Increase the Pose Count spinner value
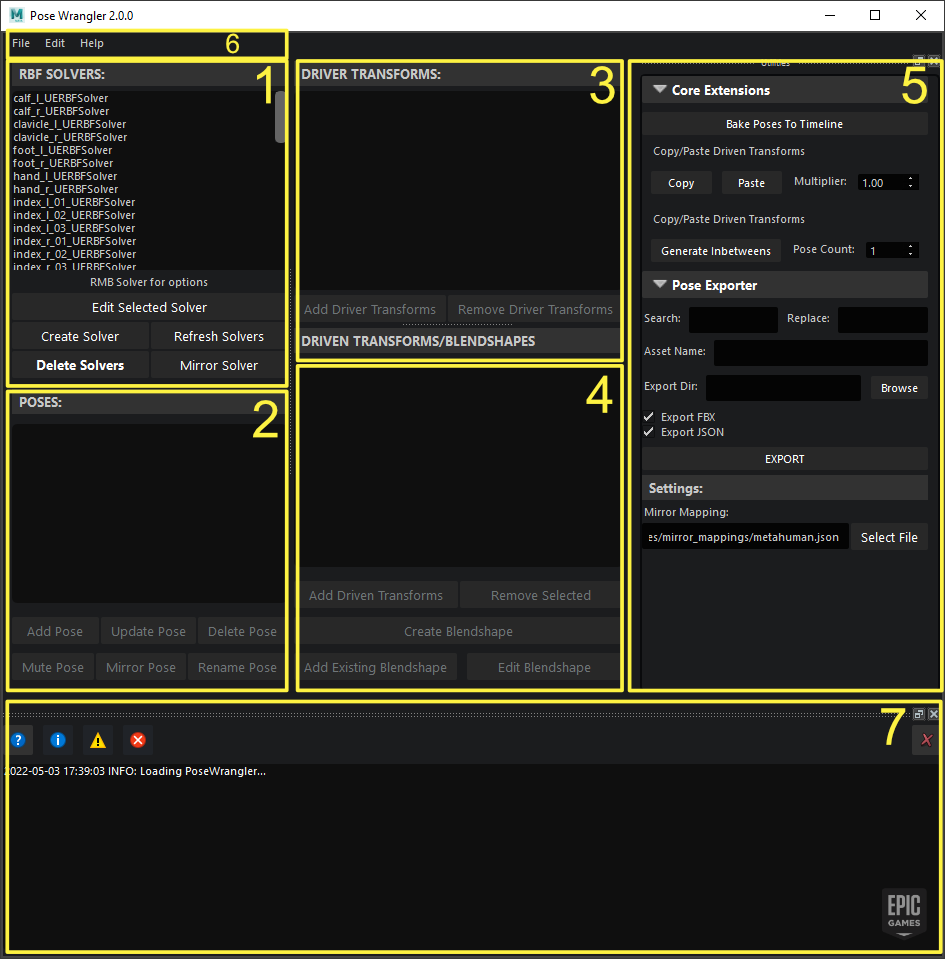Screen dimensions: 945x959 tap(911, 247)
